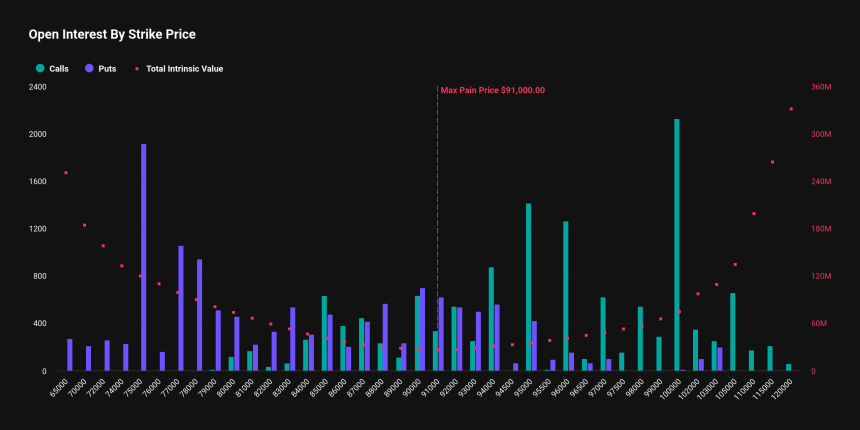Toggle the Calls legend entry
Image resolution: width=860 pixels, height=430 pixels.
(52, 69)
